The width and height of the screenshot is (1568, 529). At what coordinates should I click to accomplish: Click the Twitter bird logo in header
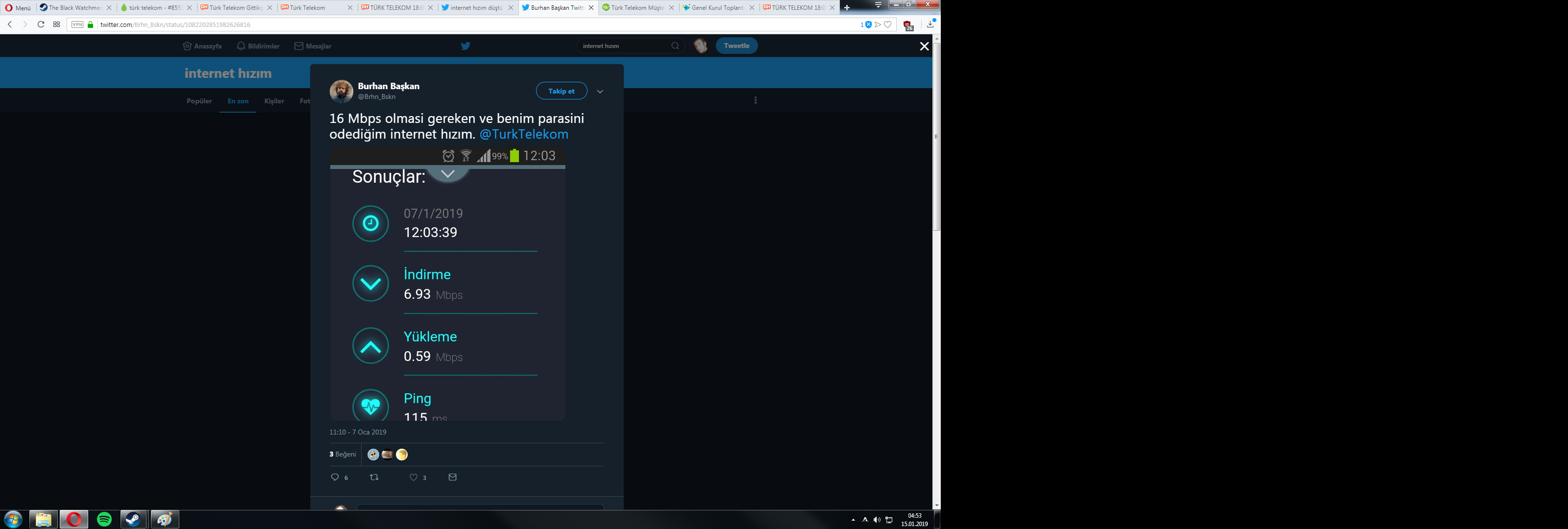coord(465,46)
